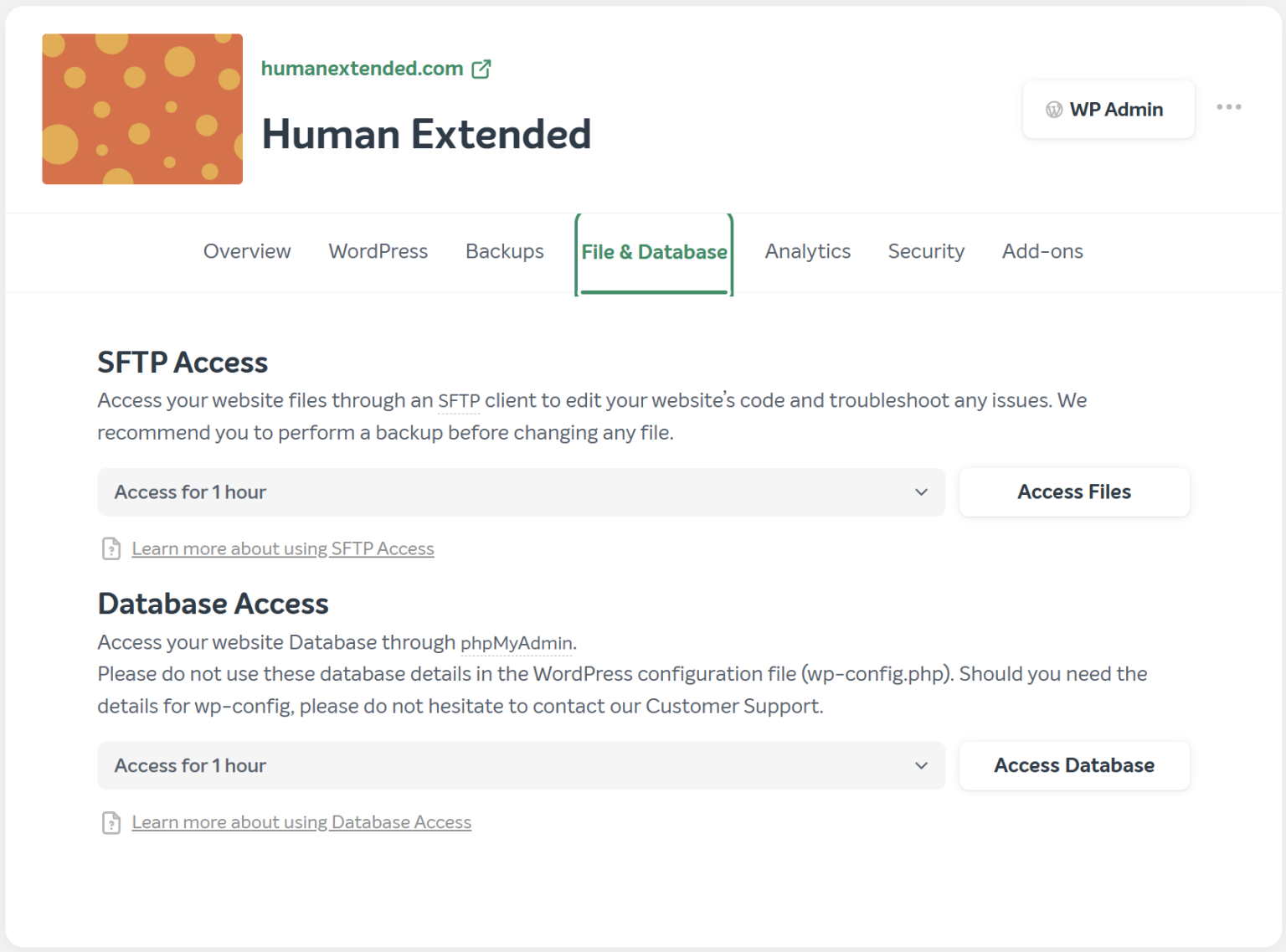
Task: Switch to the Security tab
Action: point(926,251)
